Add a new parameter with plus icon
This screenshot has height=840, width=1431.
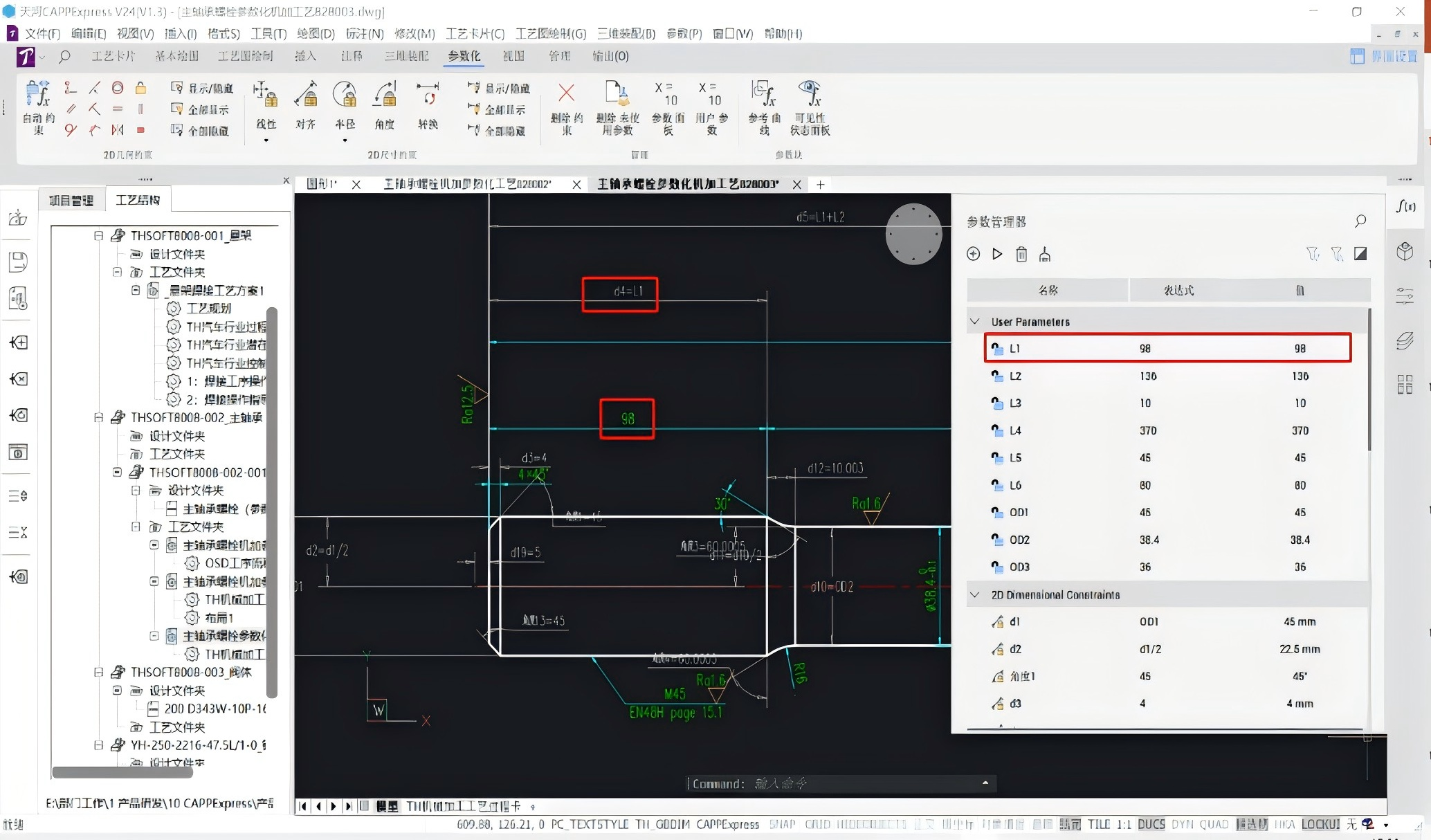973,254
